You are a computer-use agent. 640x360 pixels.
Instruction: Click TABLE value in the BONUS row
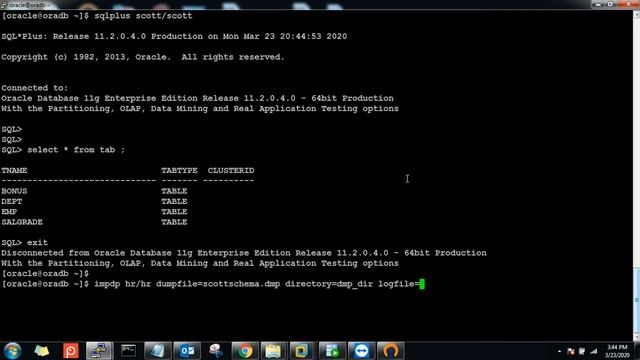click(174, 191)
